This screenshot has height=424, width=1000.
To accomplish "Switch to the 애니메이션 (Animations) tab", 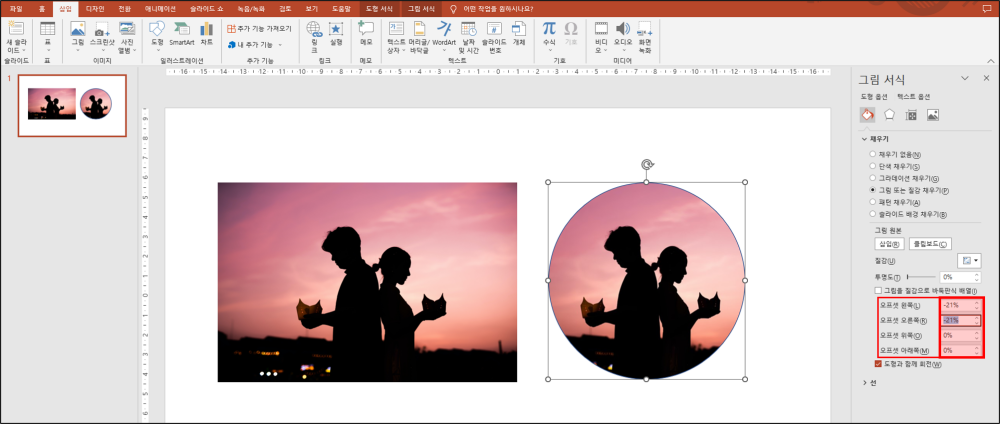I will pos(158,9).
